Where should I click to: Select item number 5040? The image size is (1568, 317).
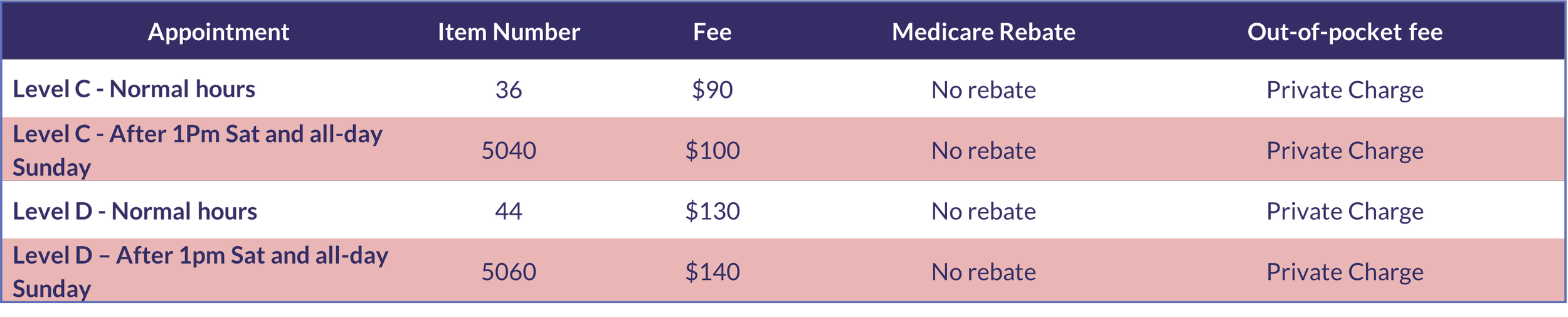(509, 151)
